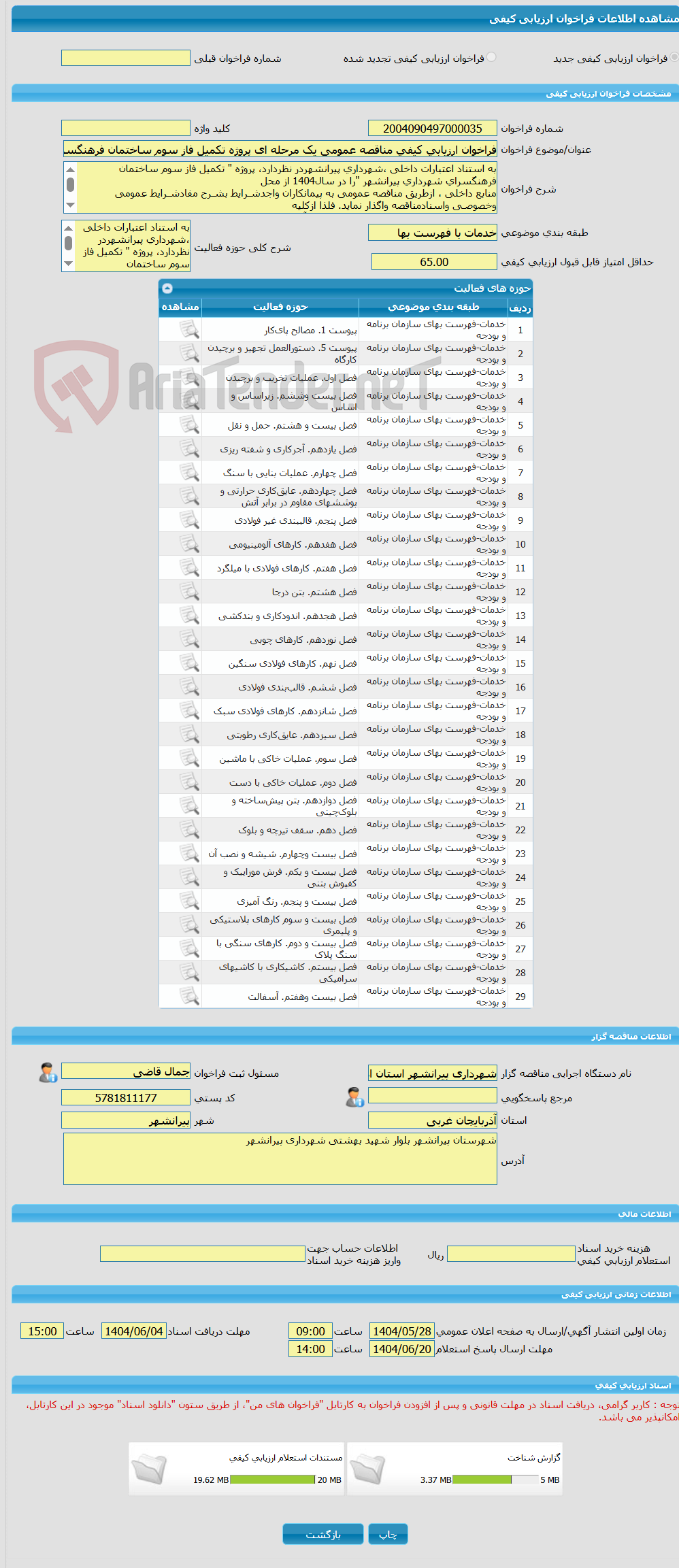Open folder icon for مستندات استعلام ارزیابی کیفی
The image size is (679, 1568).
coord(149,1469)
